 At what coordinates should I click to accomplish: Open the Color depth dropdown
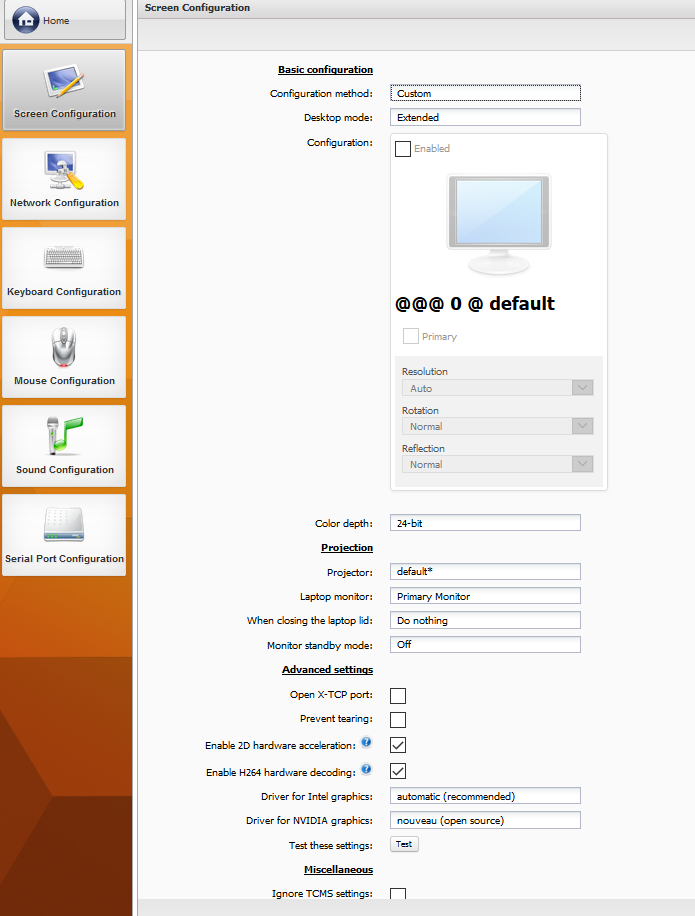pos(485,522)
